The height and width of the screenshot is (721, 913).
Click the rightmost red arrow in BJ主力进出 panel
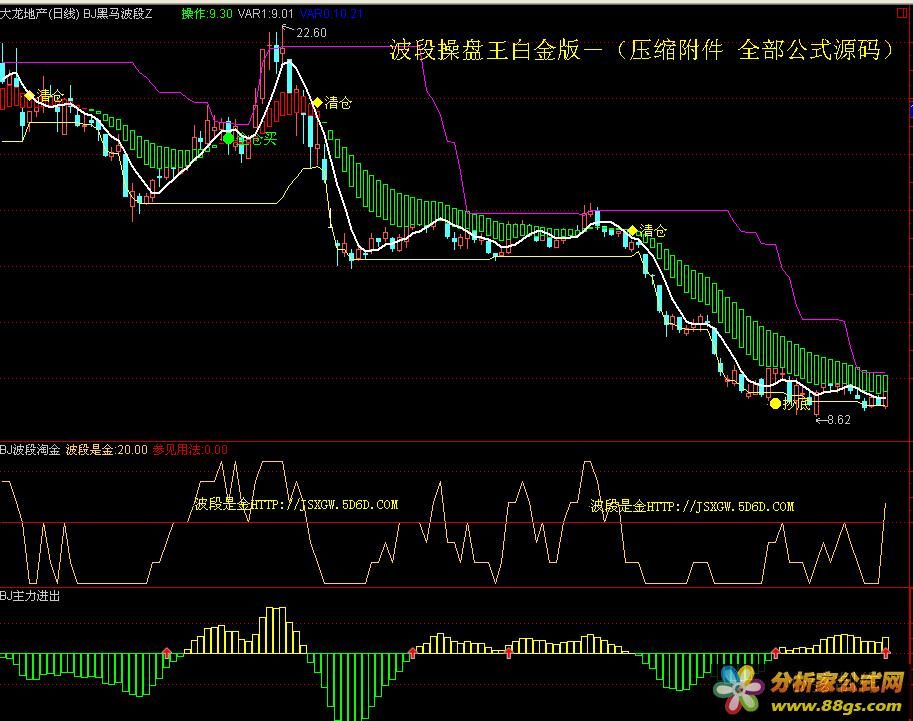click(x=886, y=653)
